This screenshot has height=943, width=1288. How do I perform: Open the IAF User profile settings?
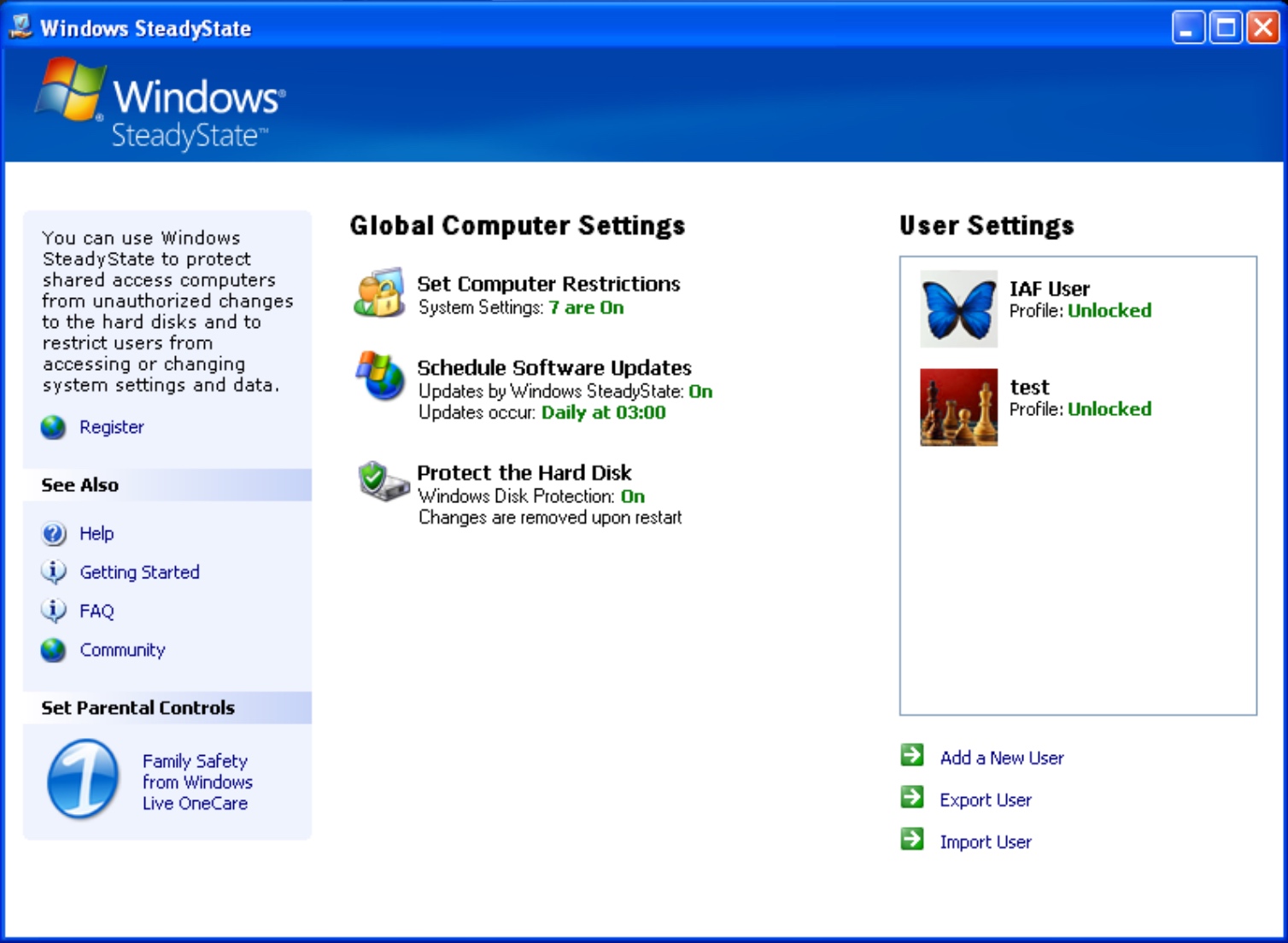tap(1050, 289)
